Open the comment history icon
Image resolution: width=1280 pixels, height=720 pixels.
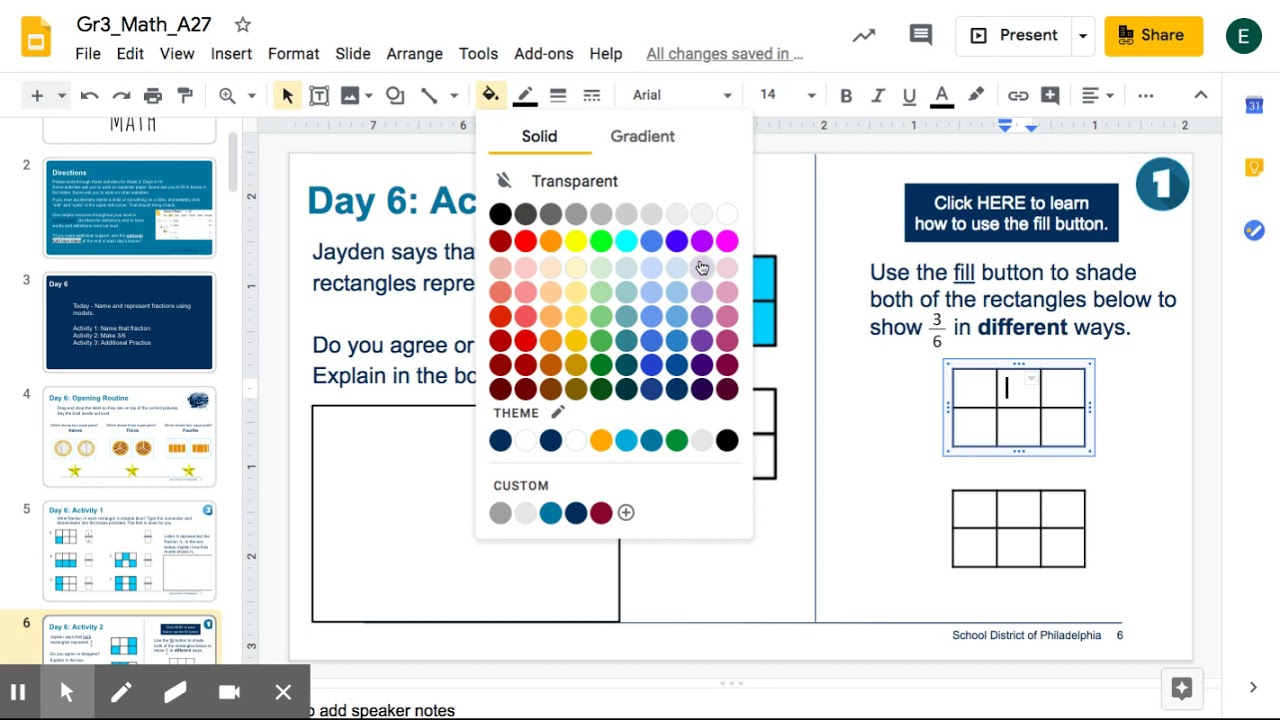point(920,35)
